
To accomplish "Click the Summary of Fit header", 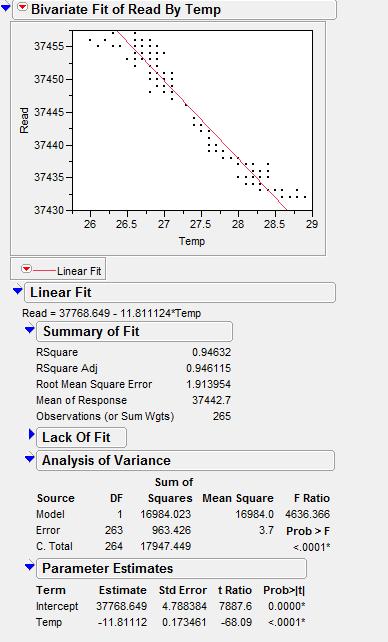I will (x=134, y=331).
